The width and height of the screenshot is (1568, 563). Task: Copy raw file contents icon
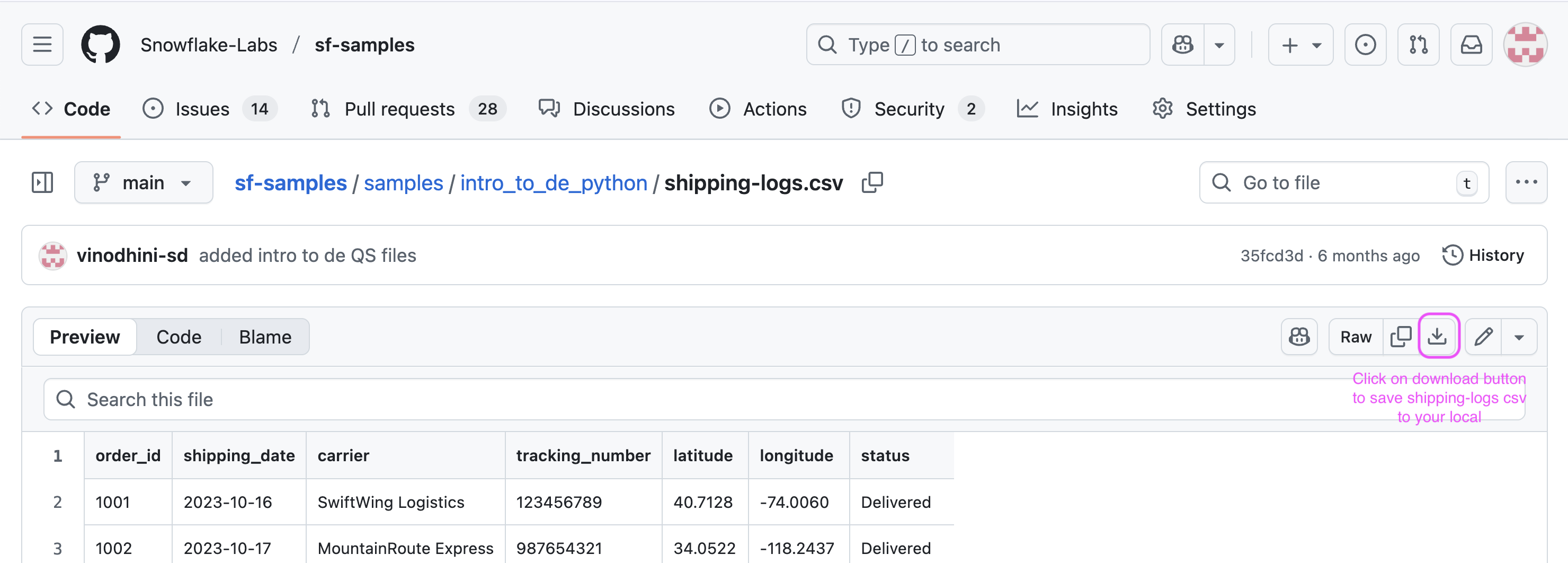click(1401, 336)
